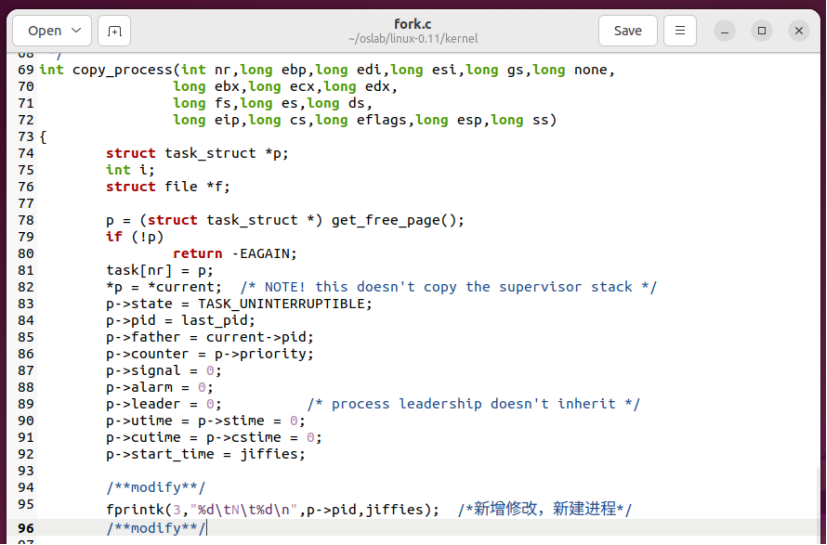827x545 pixels.
Task: Open the hamburger menu button
Action: pyautogui.click(x=680, y=31)
